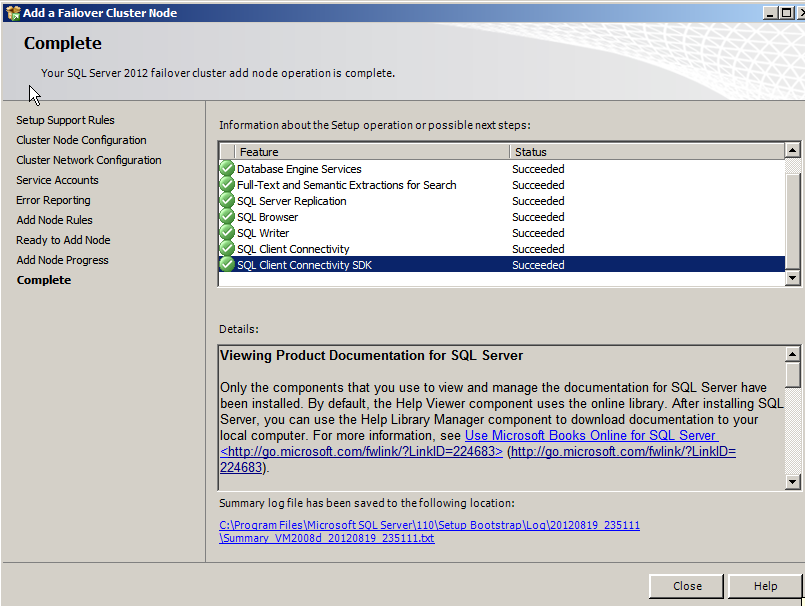Image resolution: width=805 pixels, height=606 pixels.
Task: Click the SQL Writer success checkmark icon
Action: point(226,232)
